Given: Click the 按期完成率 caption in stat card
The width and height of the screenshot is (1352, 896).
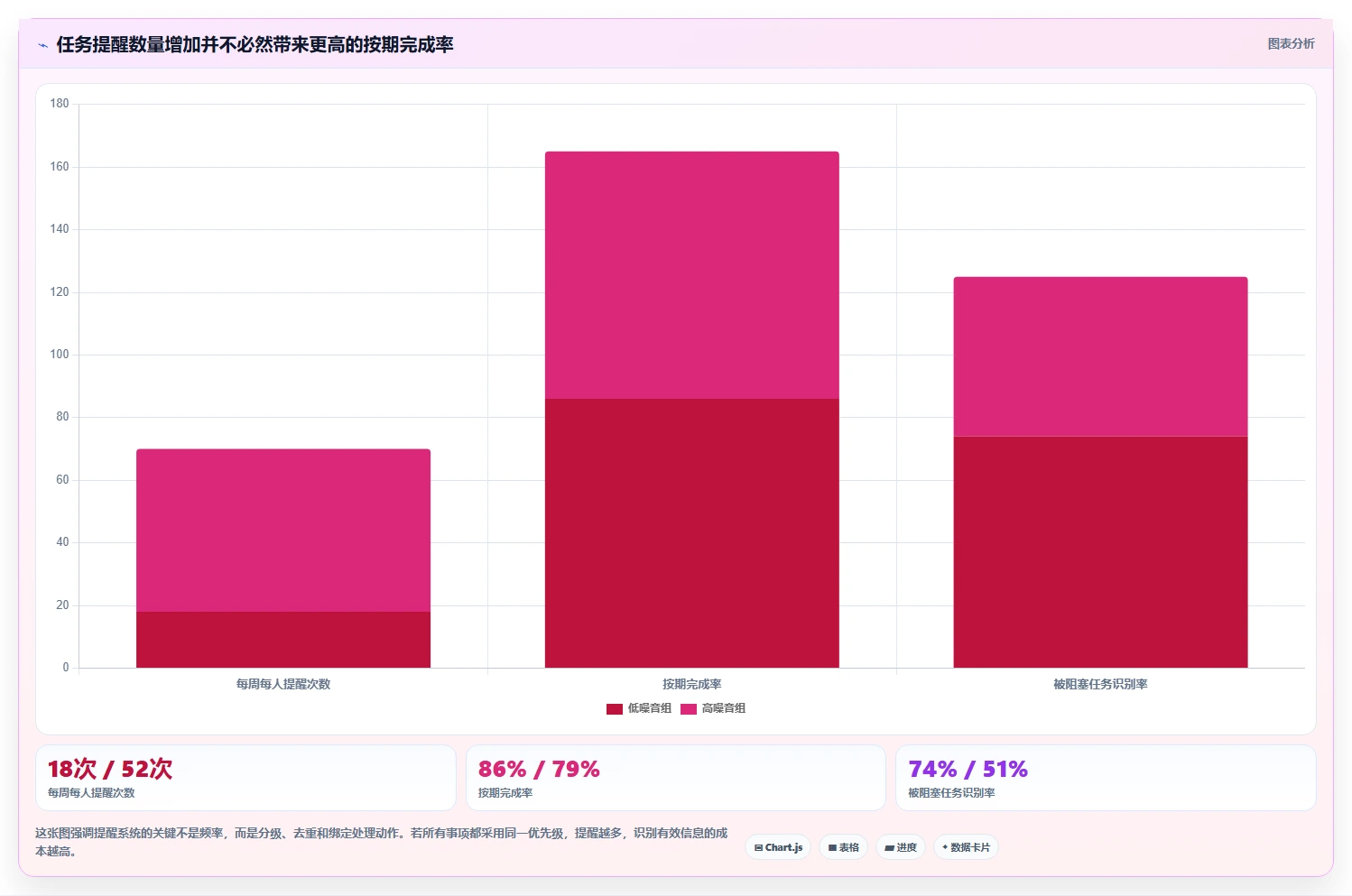Looking at the screenshot, I should 505,793.
